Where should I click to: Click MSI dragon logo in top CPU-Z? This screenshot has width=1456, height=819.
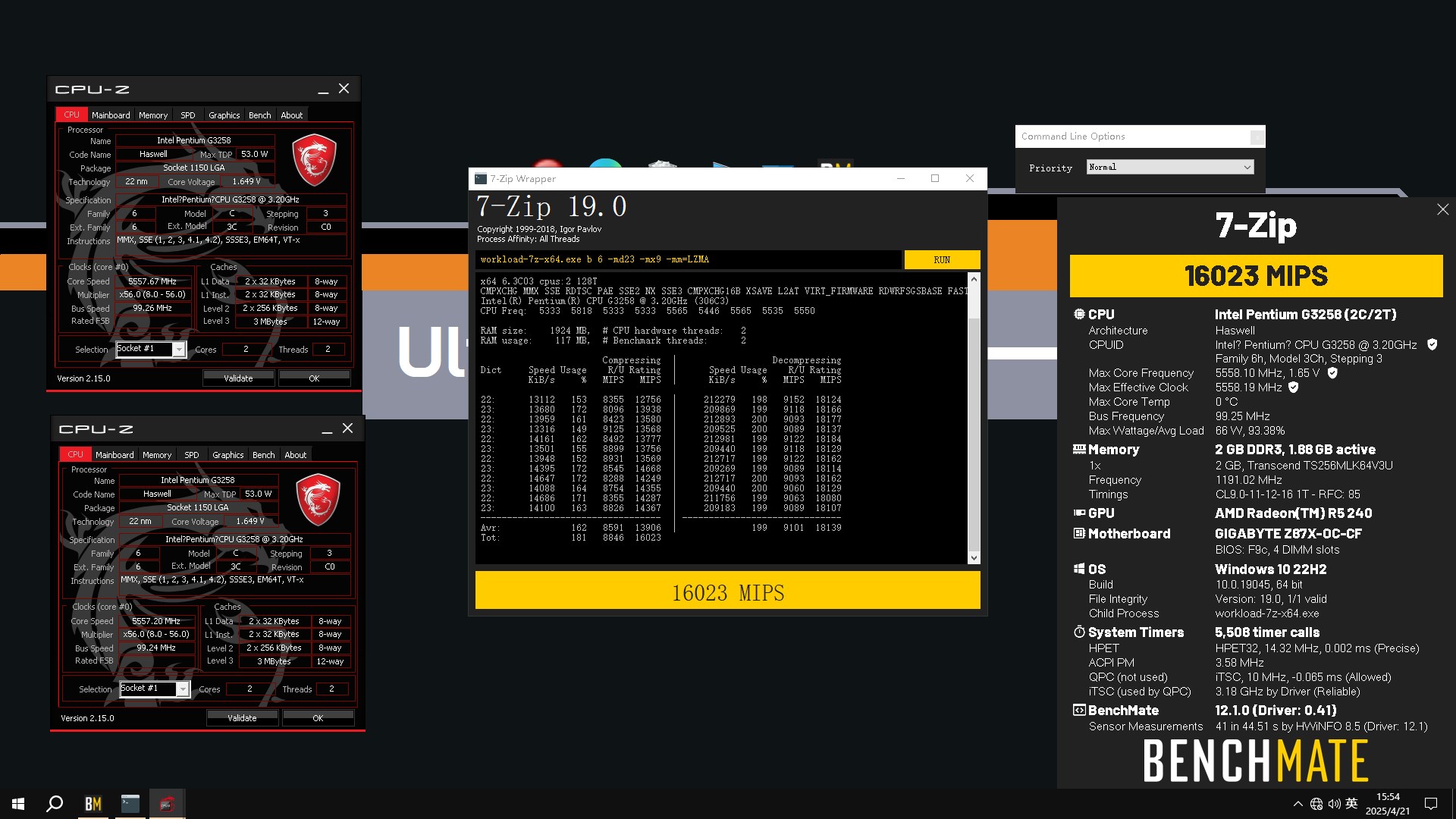pos(314,160)
